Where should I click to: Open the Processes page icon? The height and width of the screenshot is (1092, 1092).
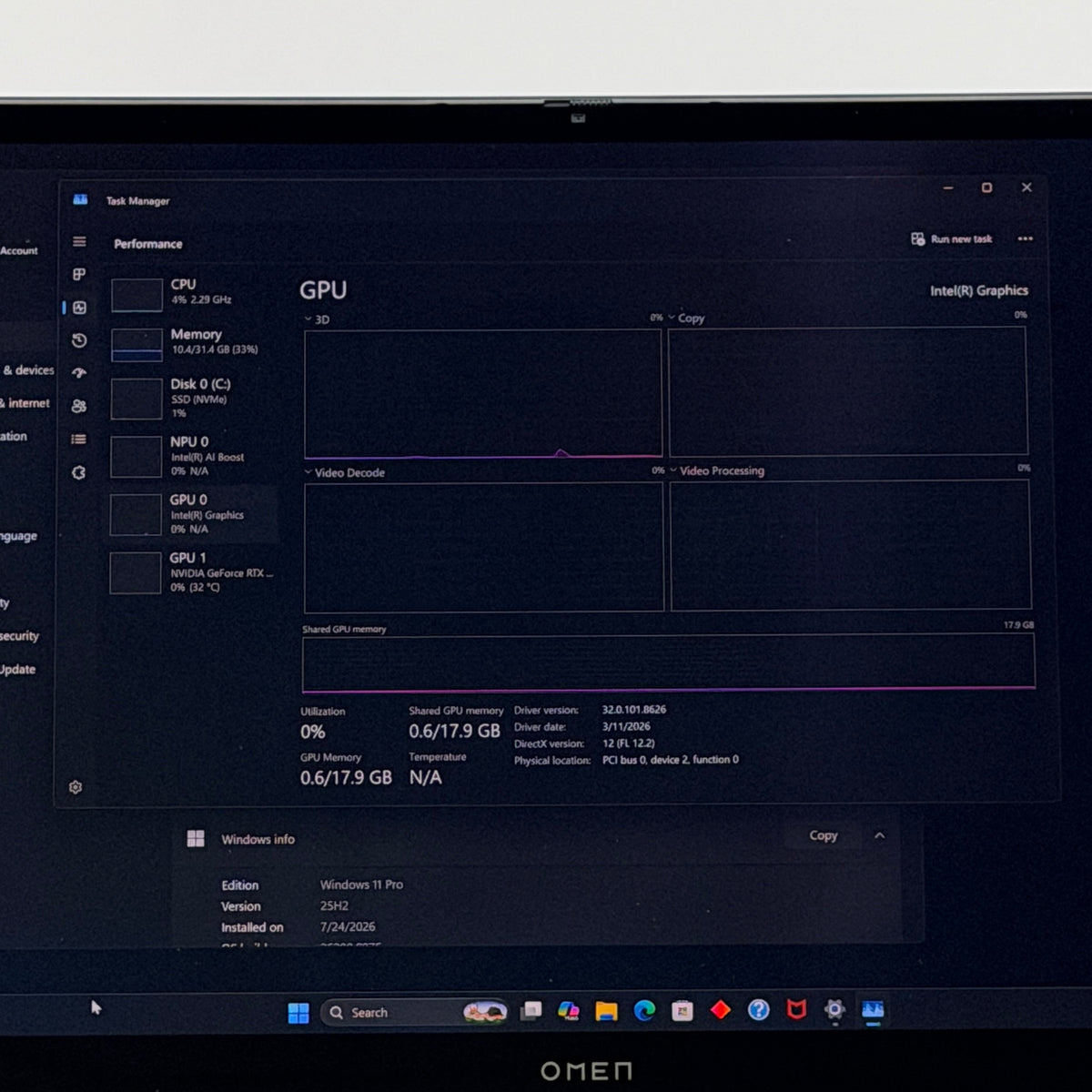[x=79, y=275]
